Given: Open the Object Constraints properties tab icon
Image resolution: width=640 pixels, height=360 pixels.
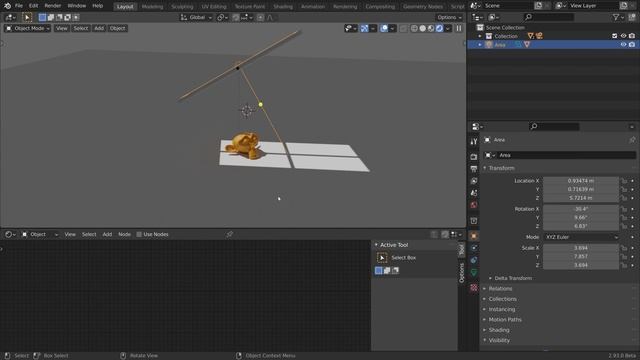Looking at the screenshot, I should [473, 260].
